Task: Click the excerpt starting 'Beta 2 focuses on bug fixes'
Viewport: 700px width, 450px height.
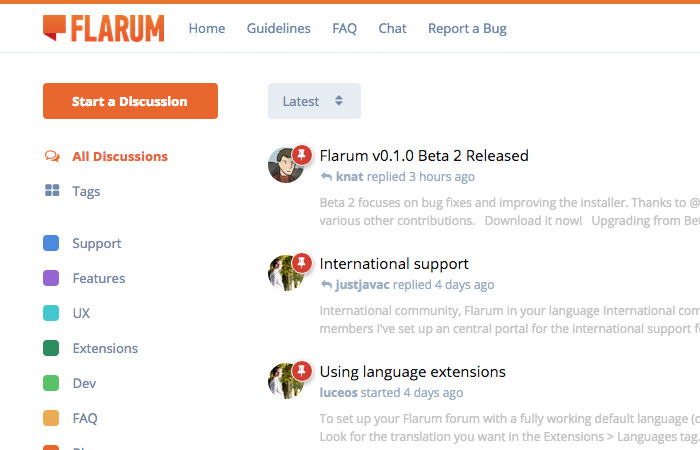Action: tap(510, 212)
